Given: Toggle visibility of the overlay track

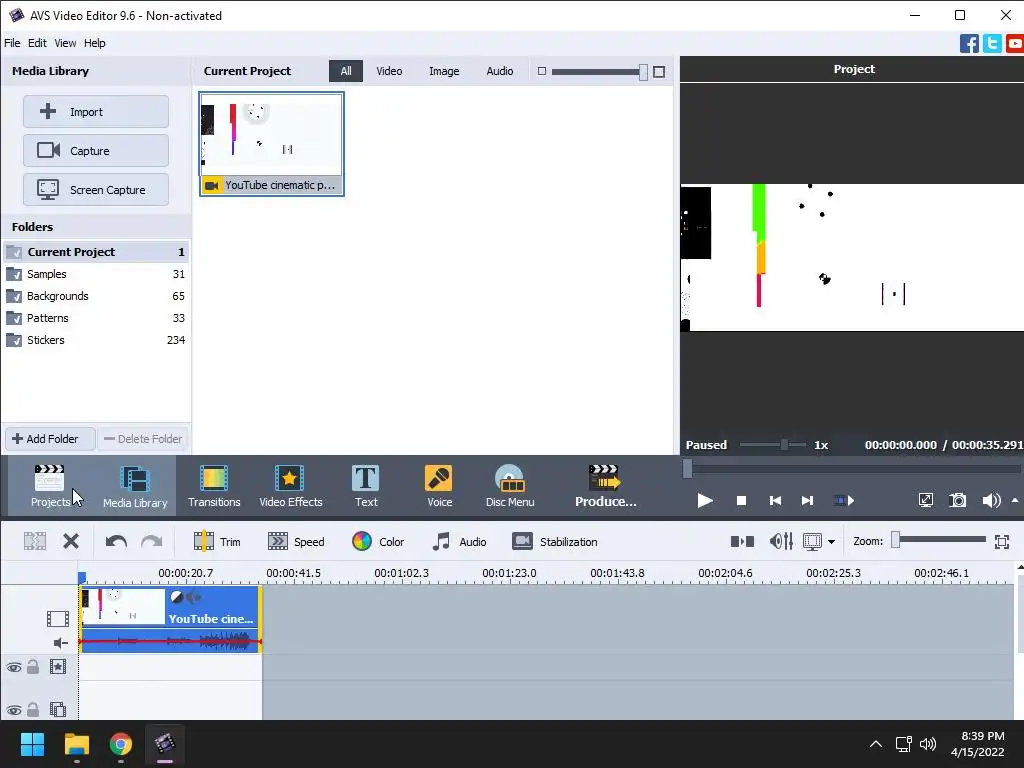Looking at the screenshot, I should coord(14,710).
